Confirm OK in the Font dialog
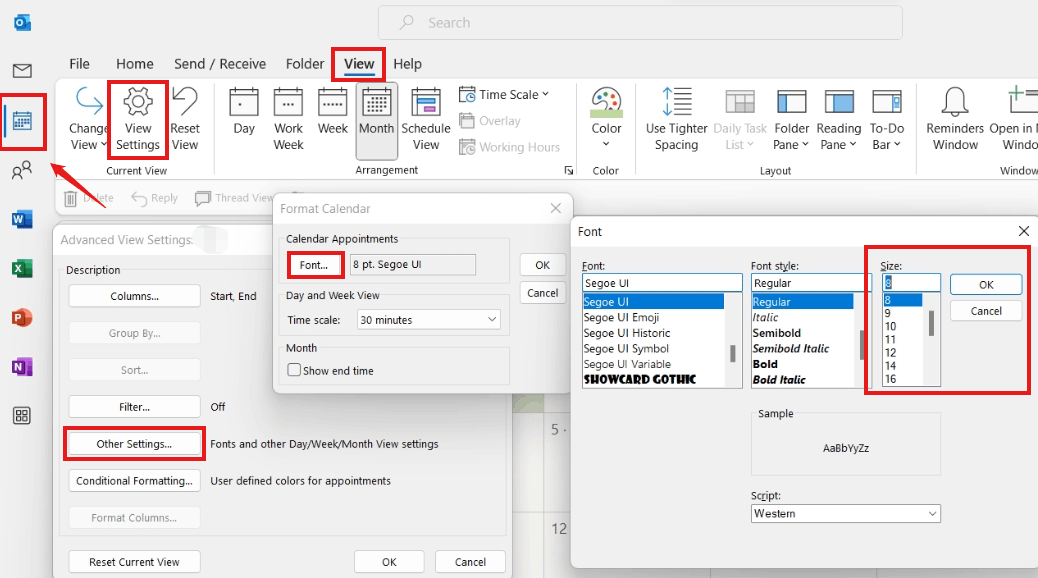The height and width of the screenshot is (578, 1038). (986, 285)
